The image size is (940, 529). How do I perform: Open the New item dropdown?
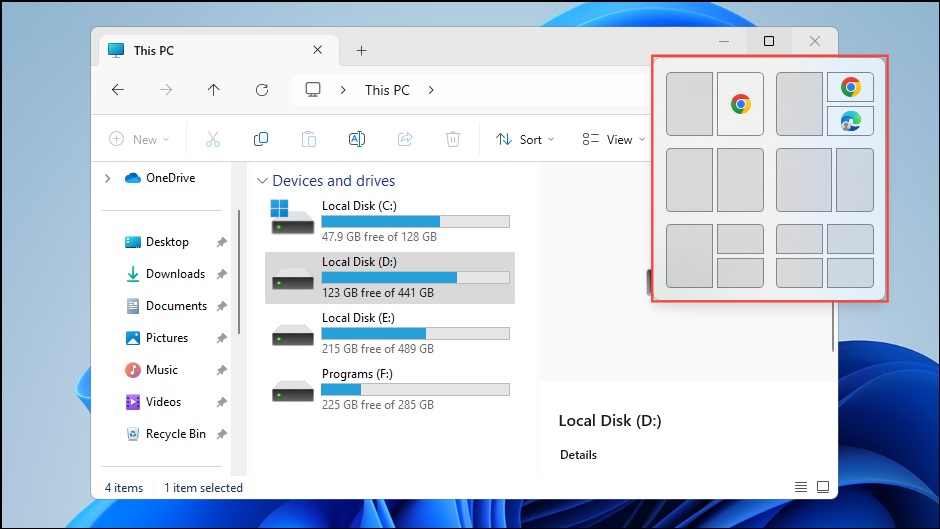pos(139,139)
